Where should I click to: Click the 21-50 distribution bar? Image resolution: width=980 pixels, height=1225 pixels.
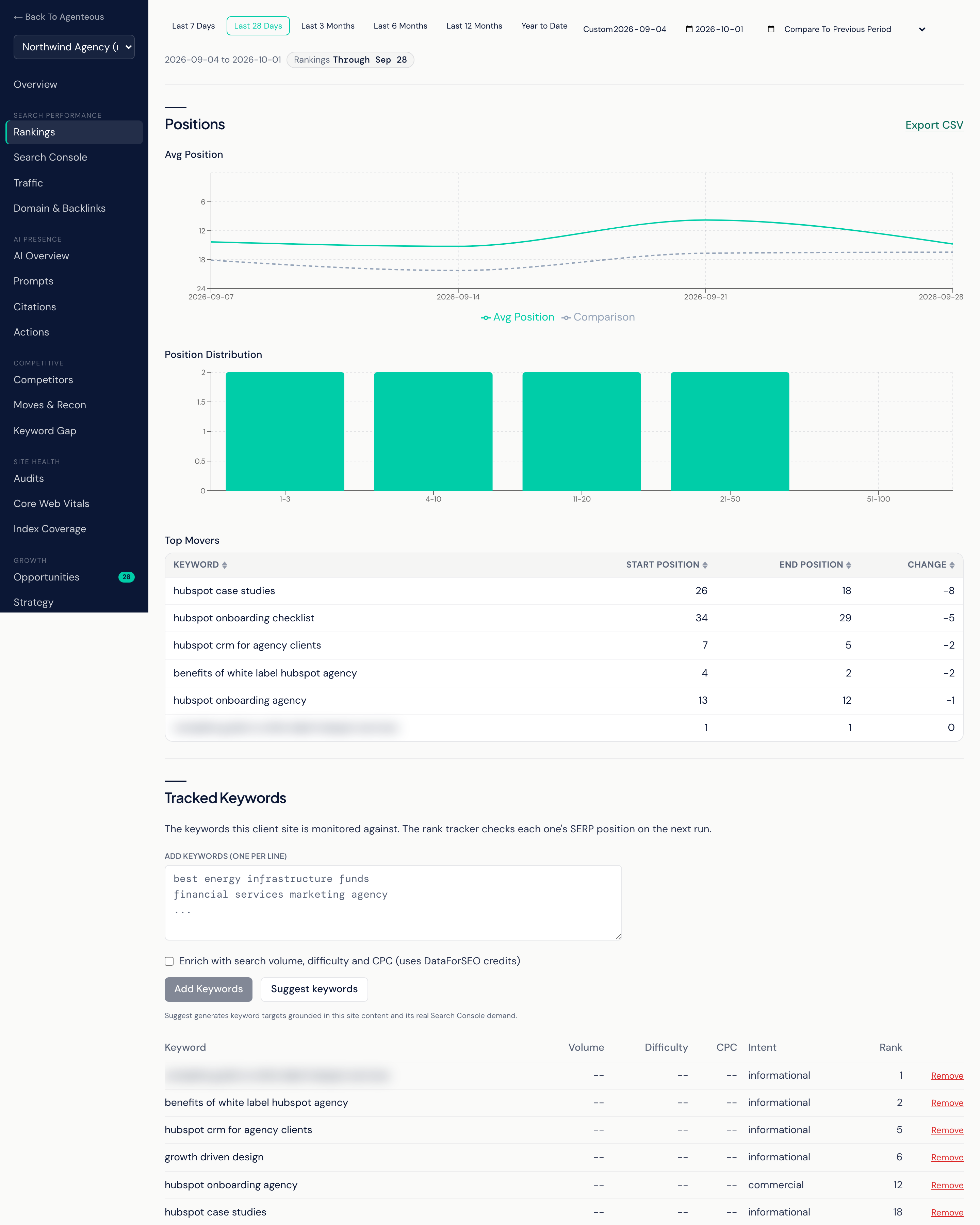730,431
